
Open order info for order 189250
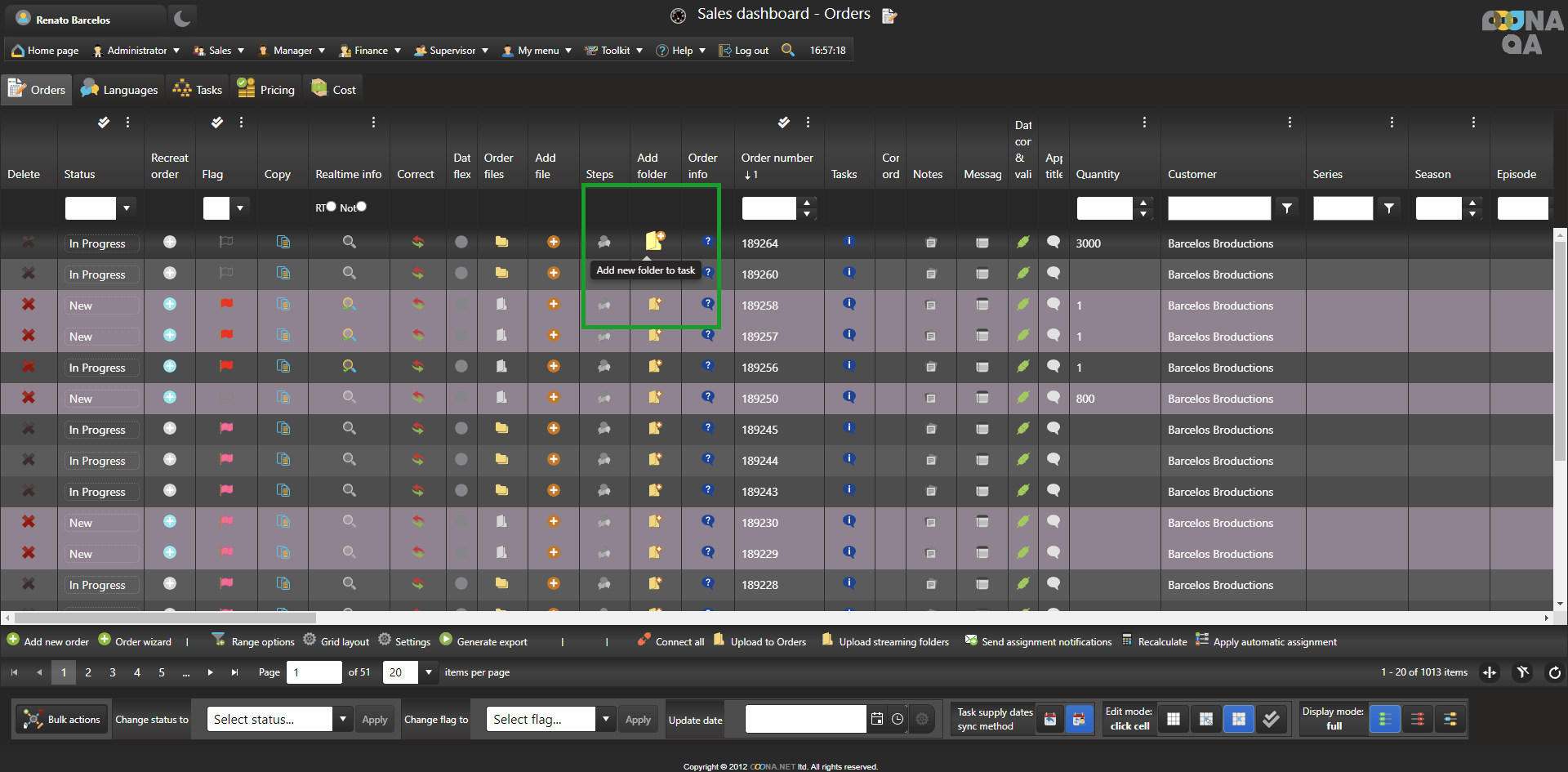708,397
